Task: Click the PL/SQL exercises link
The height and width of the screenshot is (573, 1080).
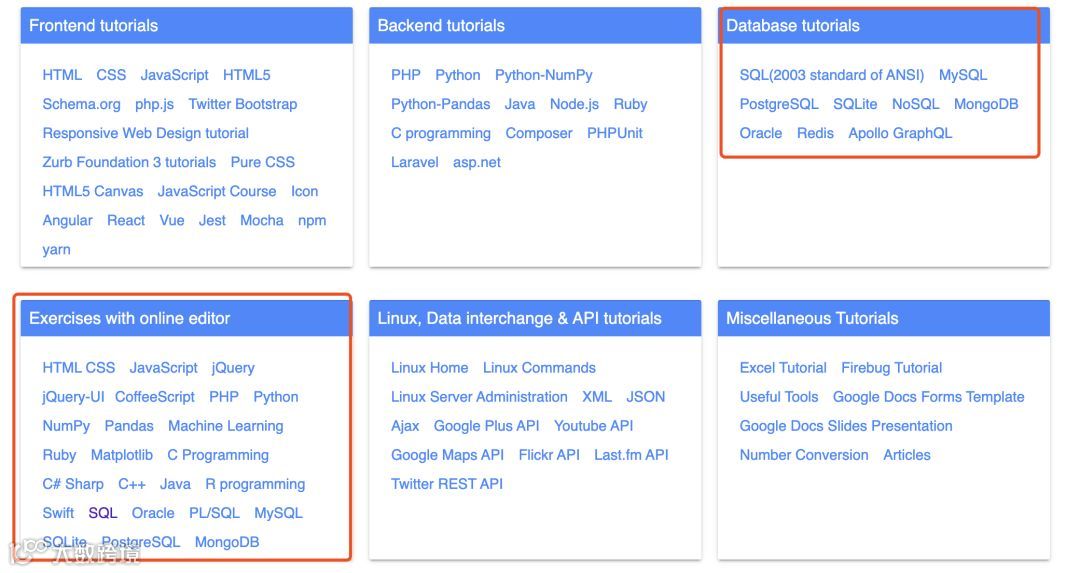Action: coord(214,513)
